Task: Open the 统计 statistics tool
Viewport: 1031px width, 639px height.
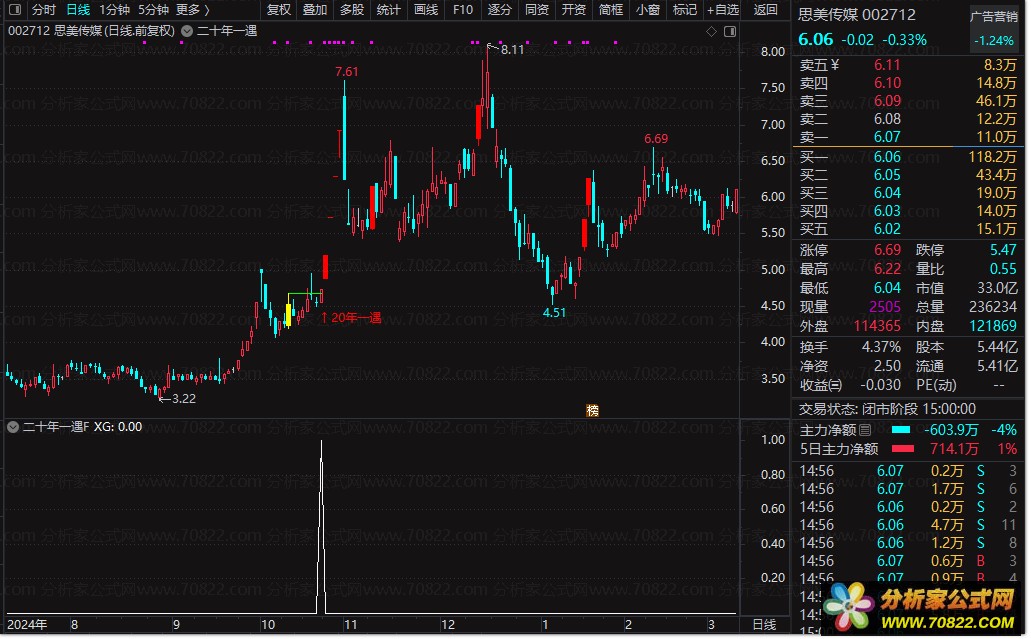Action: 389,10
